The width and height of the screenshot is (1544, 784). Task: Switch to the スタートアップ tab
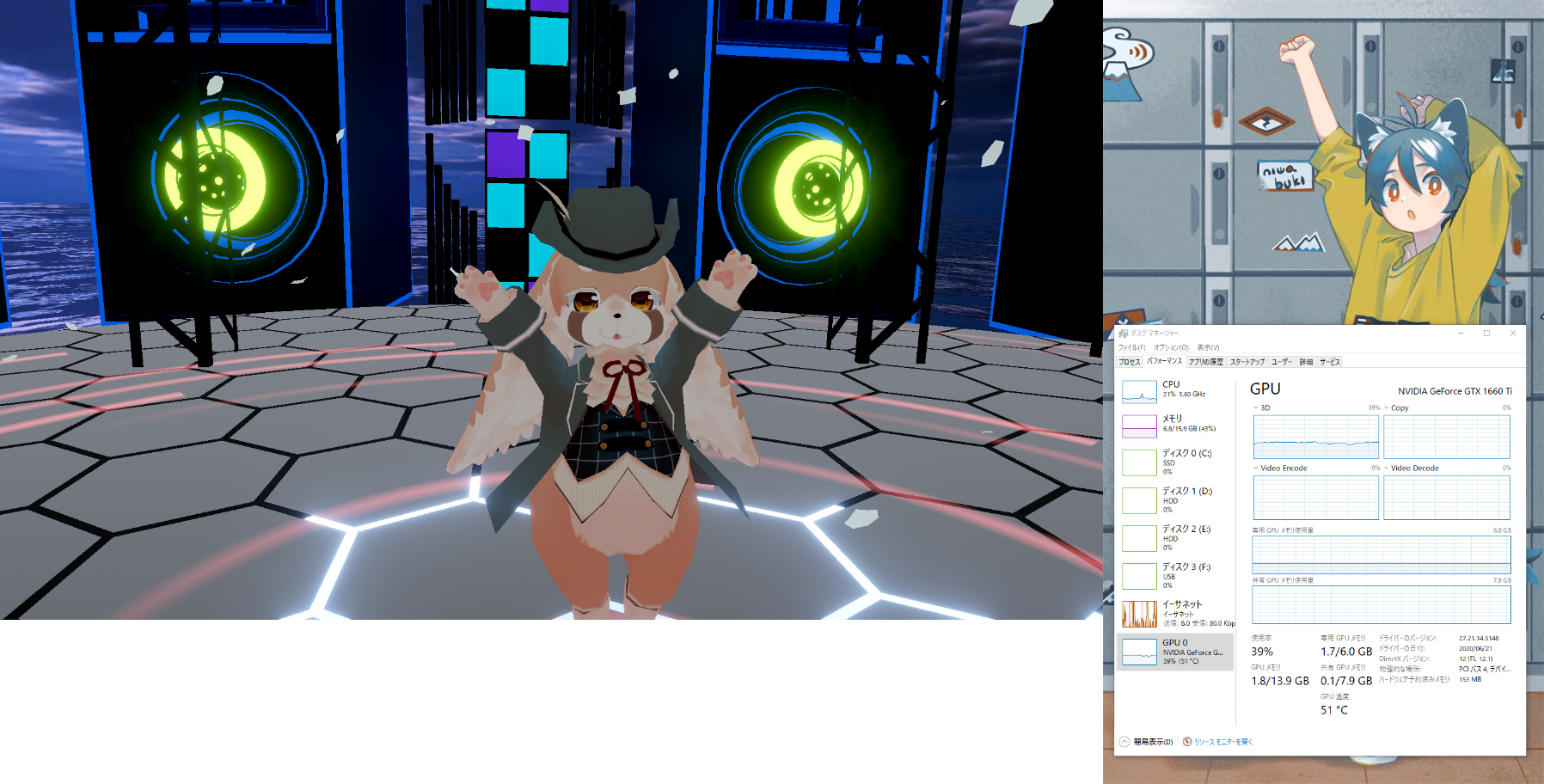1247,362
